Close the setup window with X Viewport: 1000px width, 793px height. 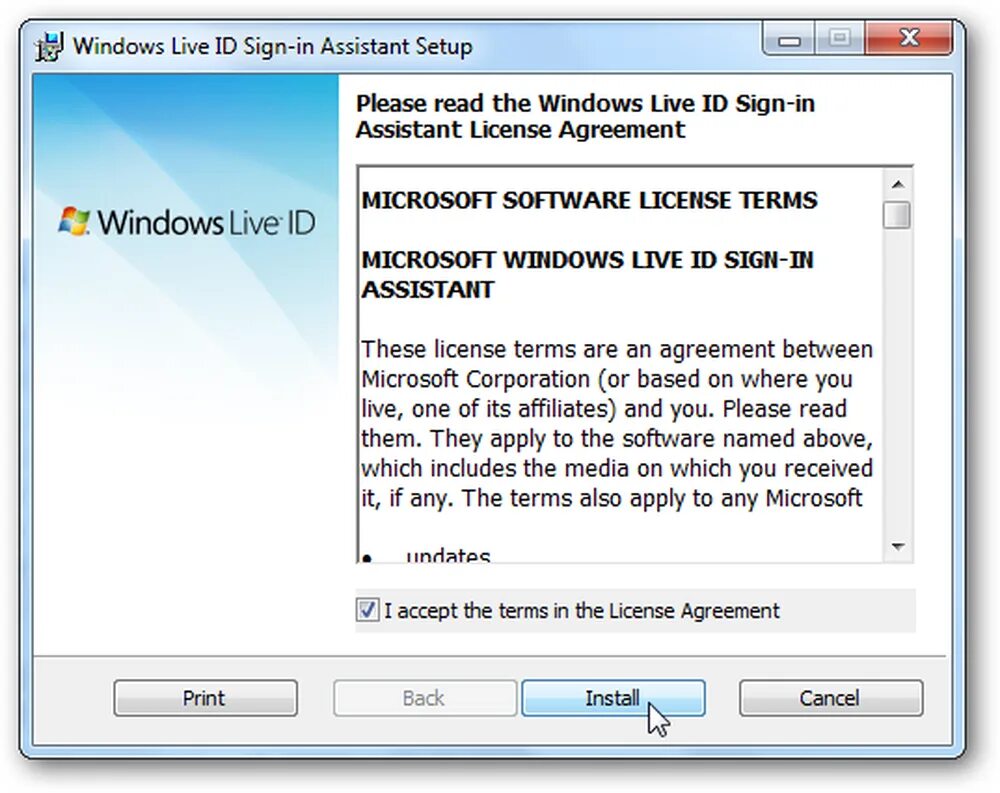909,38
